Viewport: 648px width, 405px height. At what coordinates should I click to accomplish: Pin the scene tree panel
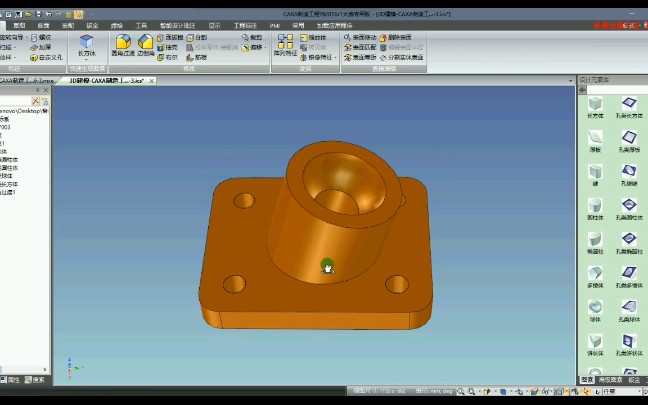[x=38, y=90]
